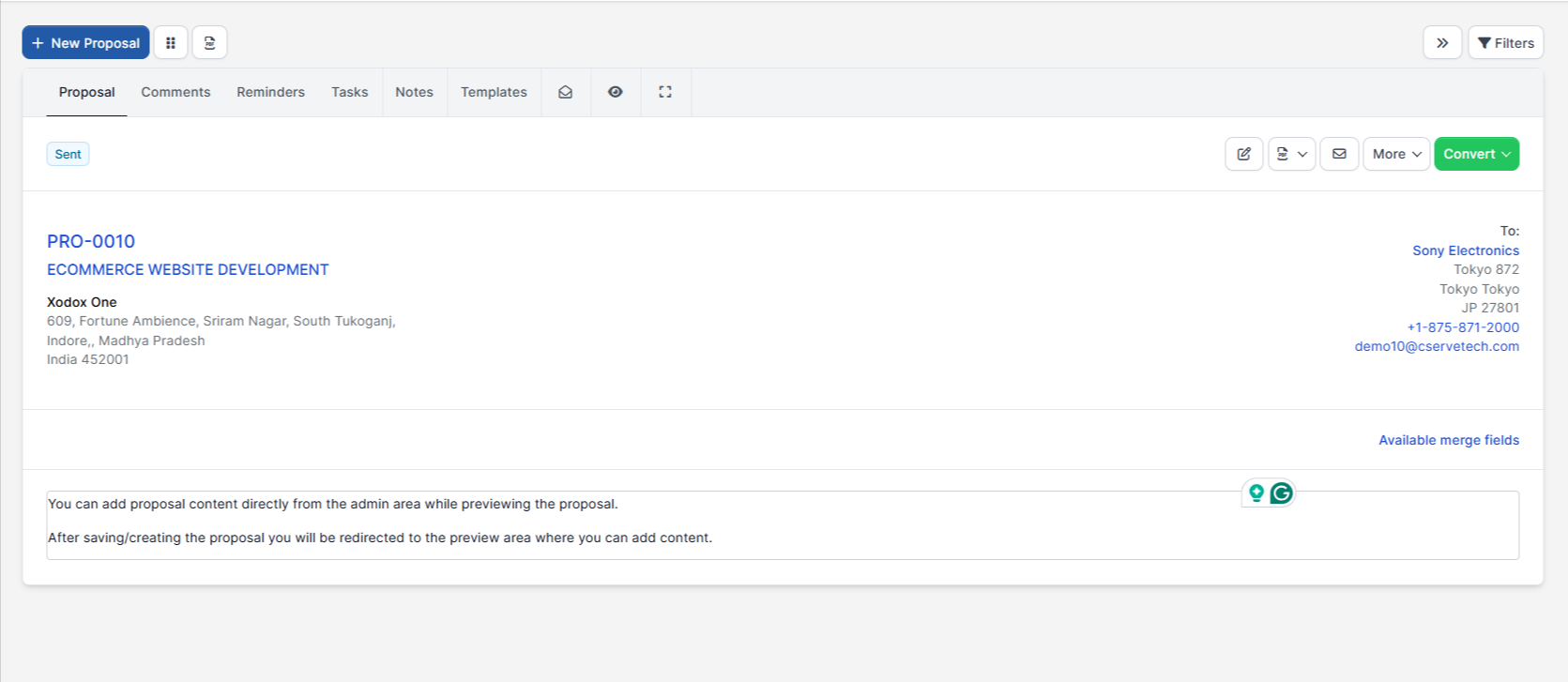Screen dimensions: 1568x682
Task: Open the Sony Electronics customer link
Action: (x=1466, y=250)
